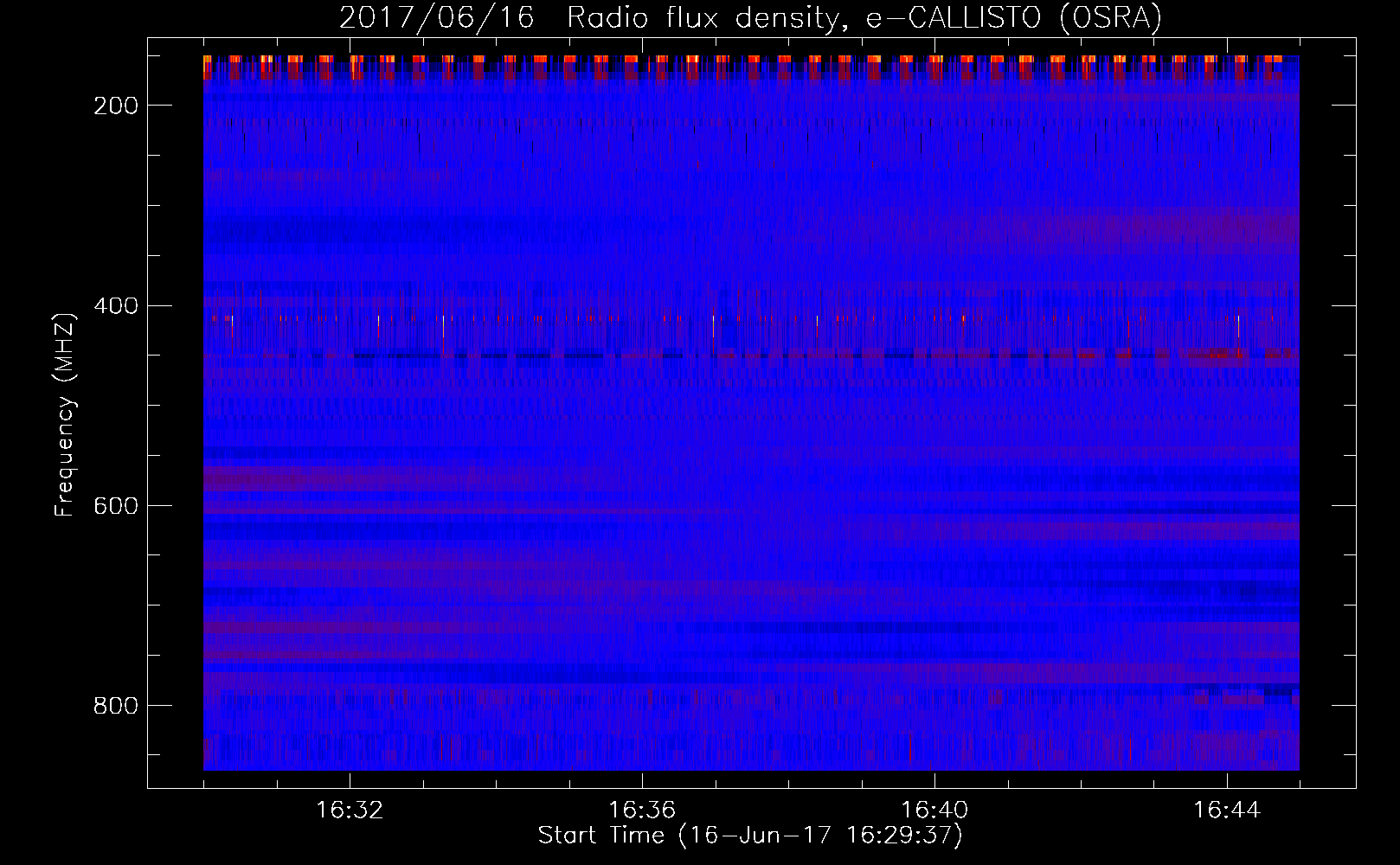Viewport: 1400px width, 865px height.
Task: Click the 'Start Time (16-Jun-17 16:29:37)' label
Action: [x=750, y=836]
